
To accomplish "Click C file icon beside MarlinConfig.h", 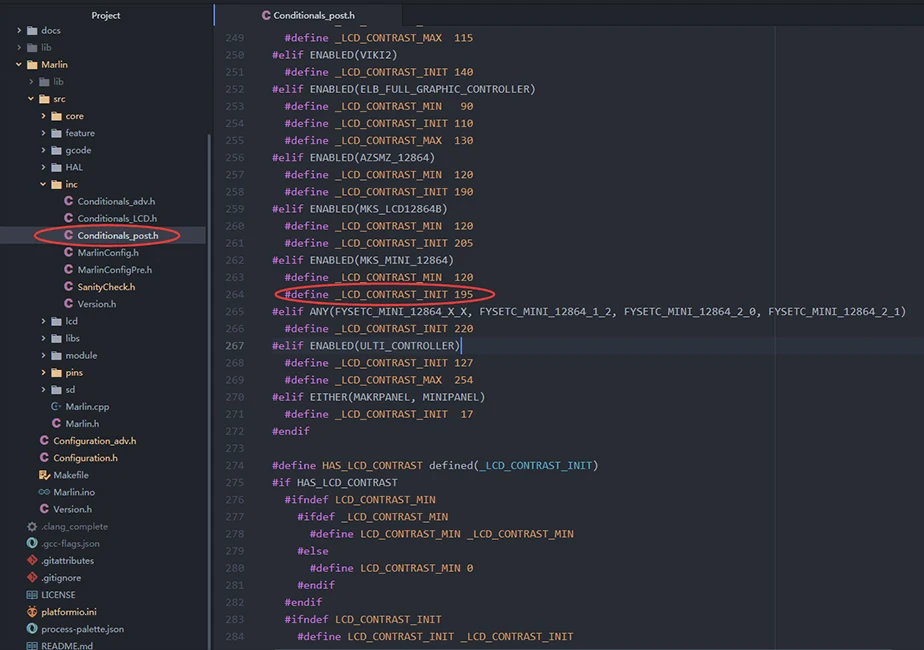I will pos(68,252).
